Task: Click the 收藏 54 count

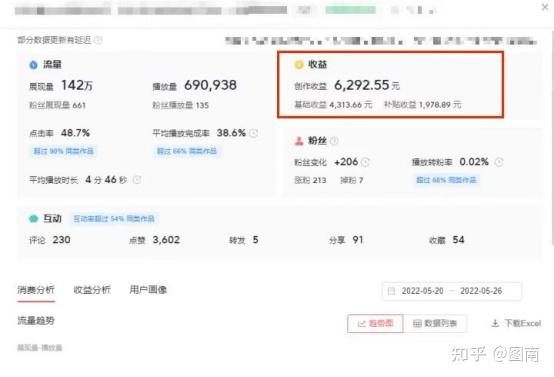Action: tap(447, 240)
